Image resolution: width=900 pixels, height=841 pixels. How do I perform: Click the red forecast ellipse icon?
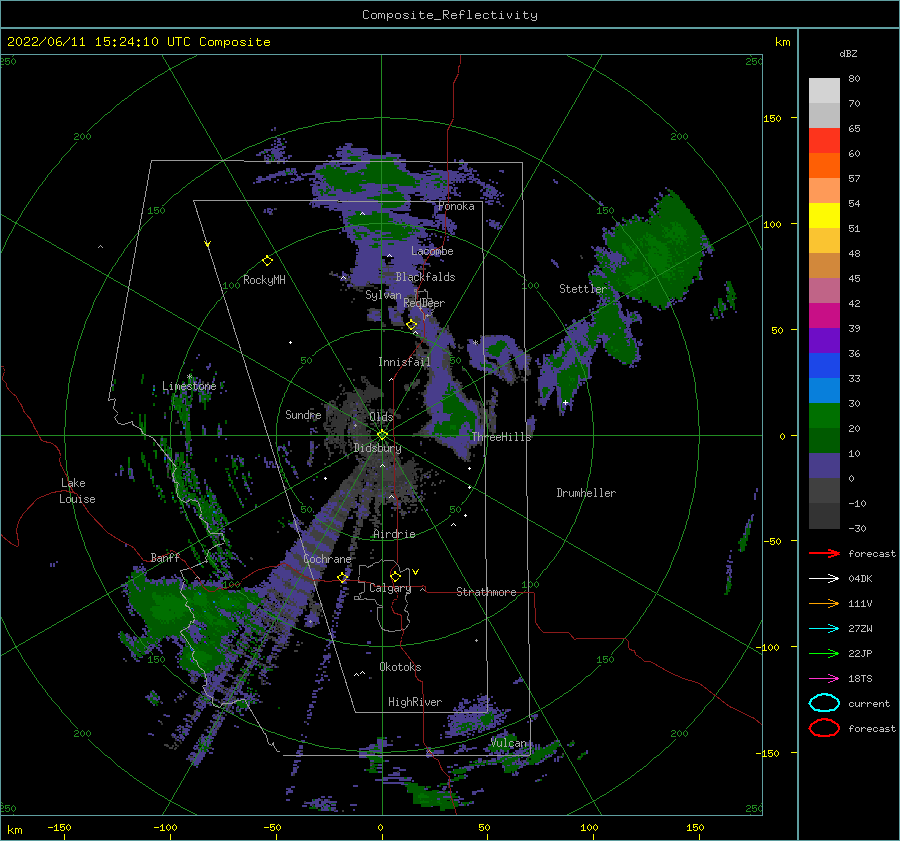tap(824, 728)
